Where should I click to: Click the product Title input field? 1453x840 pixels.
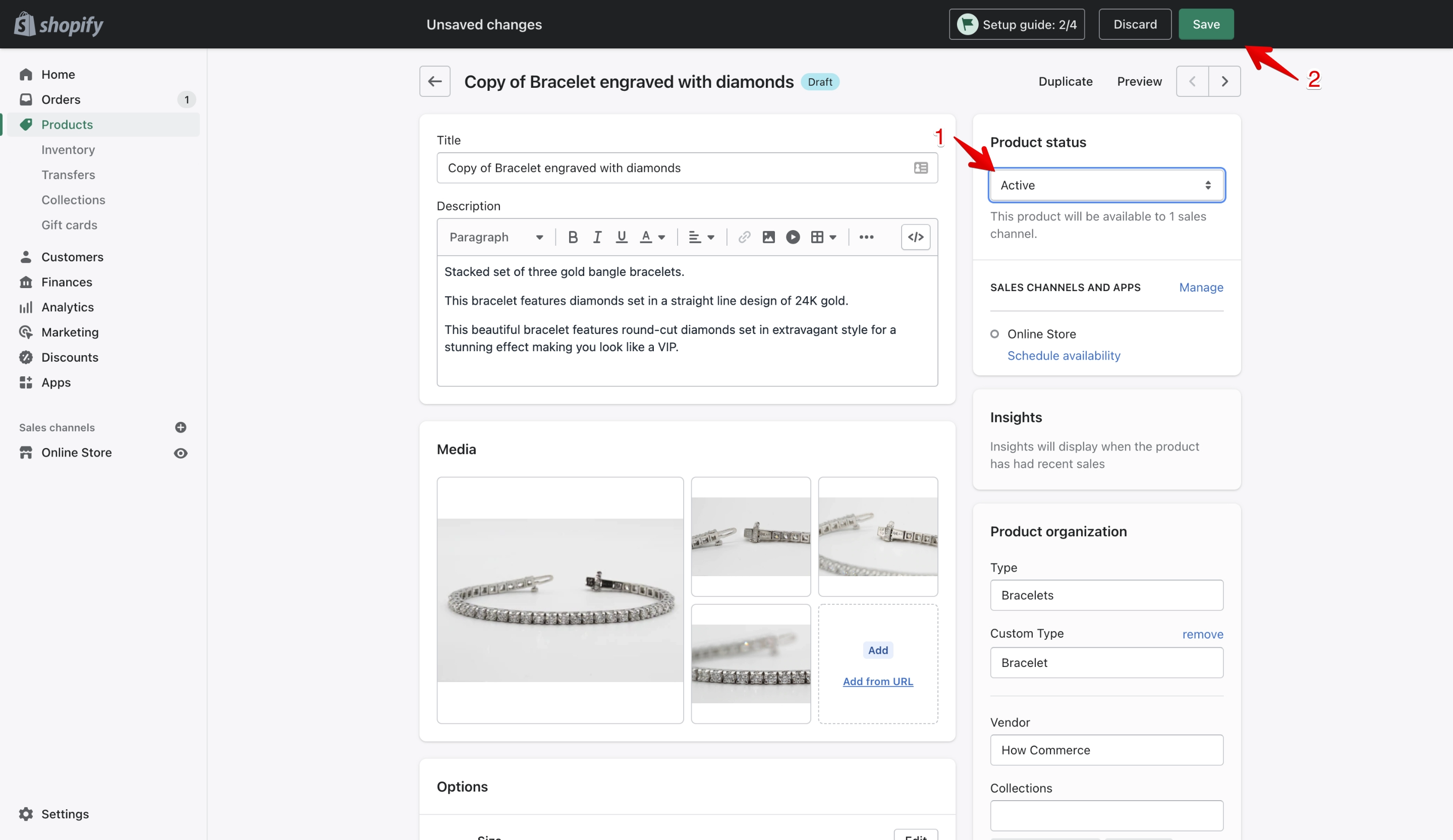687,168
